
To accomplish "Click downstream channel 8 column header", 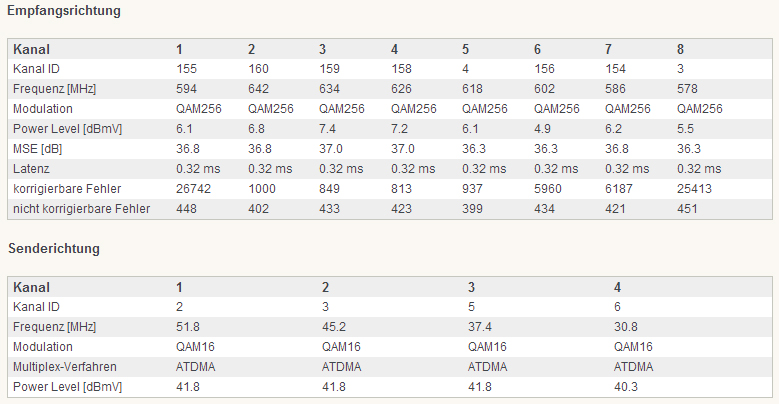I will (680, 49).
